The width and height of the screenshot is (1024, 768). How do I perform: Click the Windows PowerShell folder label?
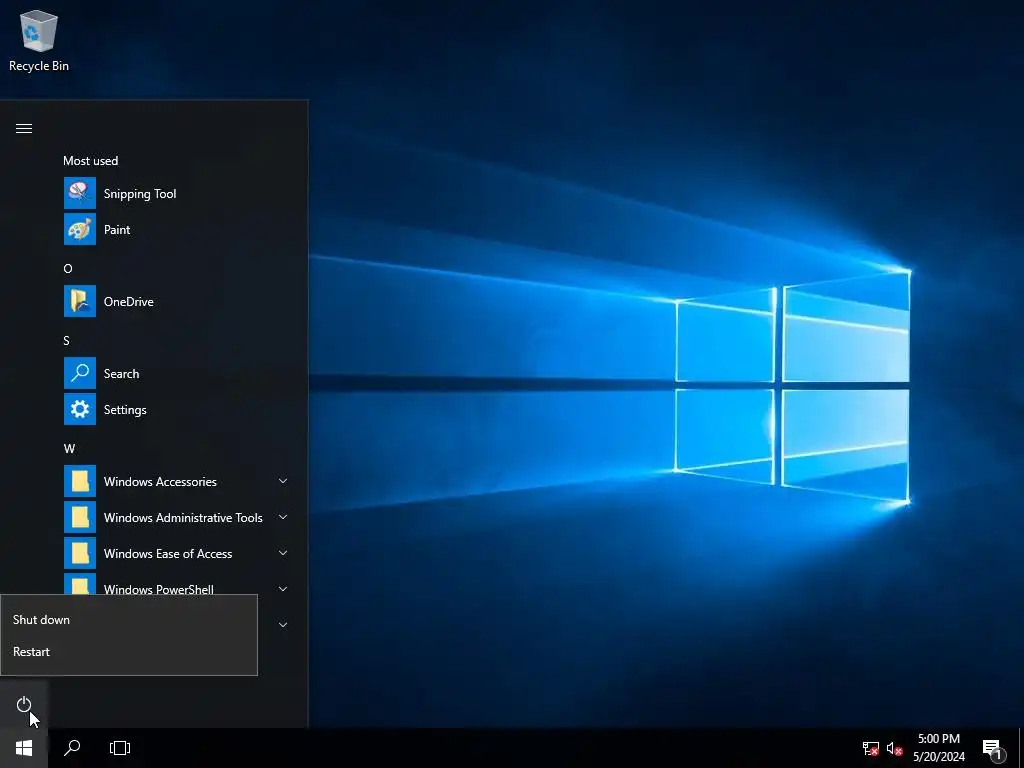tap(159, 588)
